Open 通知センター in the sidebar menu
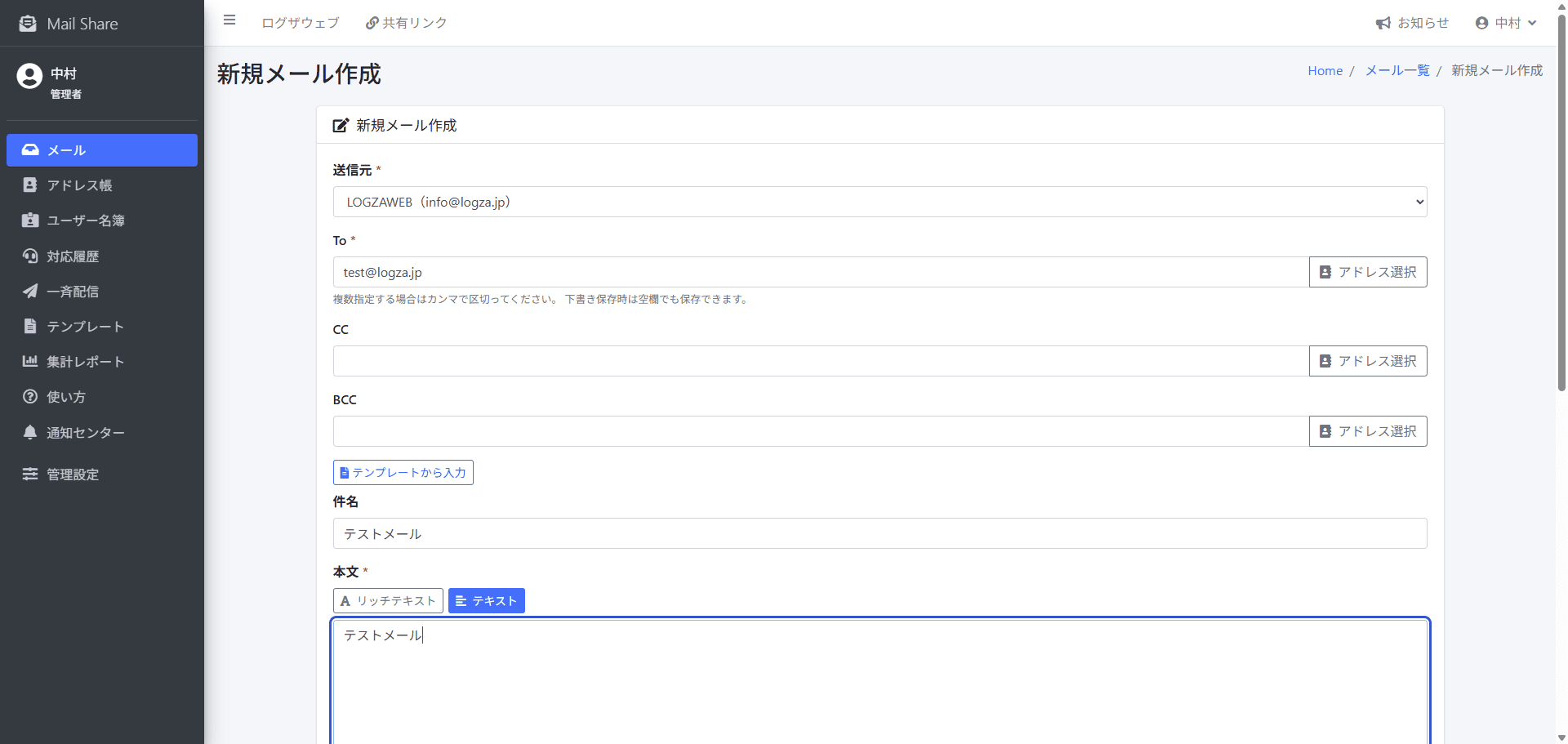The image size is (1568, 744). tap(102, 432)
